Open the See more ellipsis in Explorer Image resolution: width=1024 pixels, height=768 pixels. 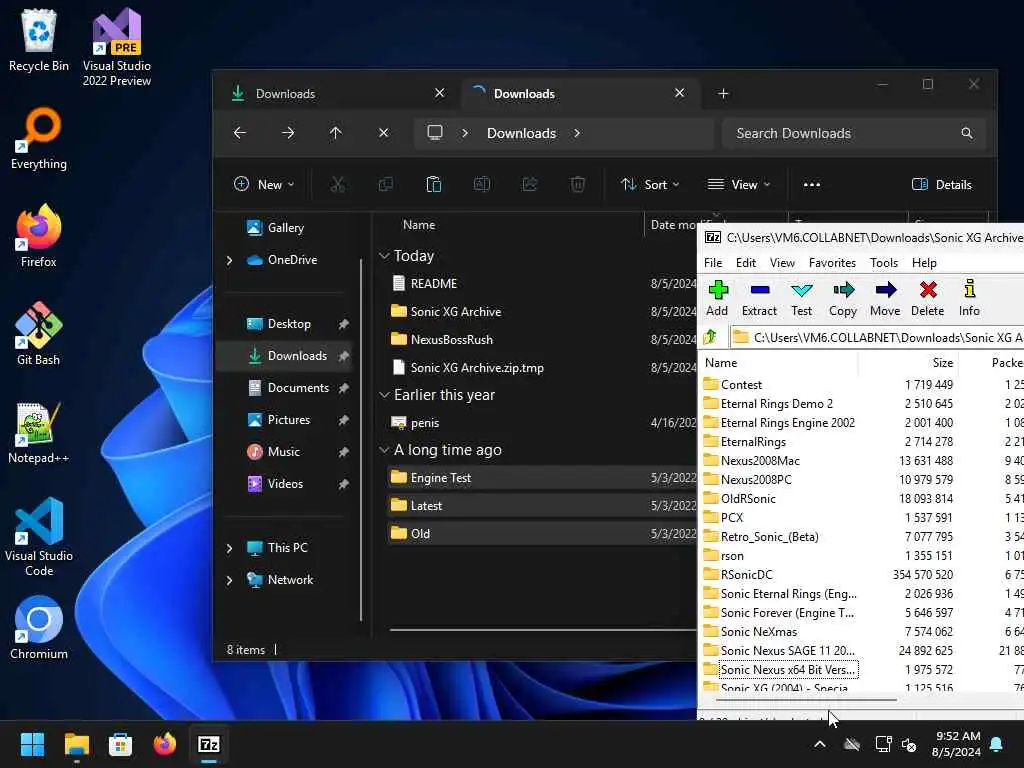coord(812,185)
